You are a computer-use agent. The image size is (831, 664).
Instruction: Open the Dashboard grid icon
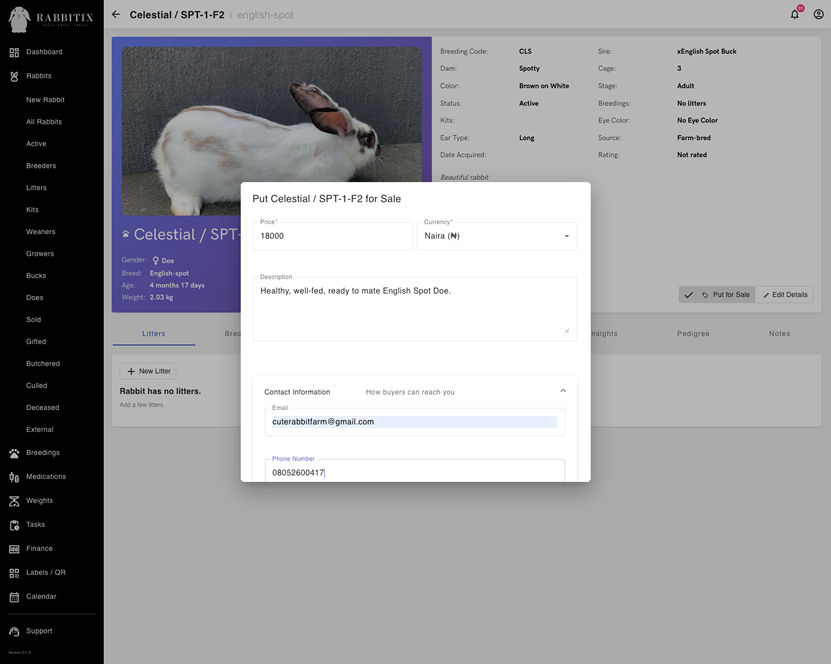click(14, 51)
